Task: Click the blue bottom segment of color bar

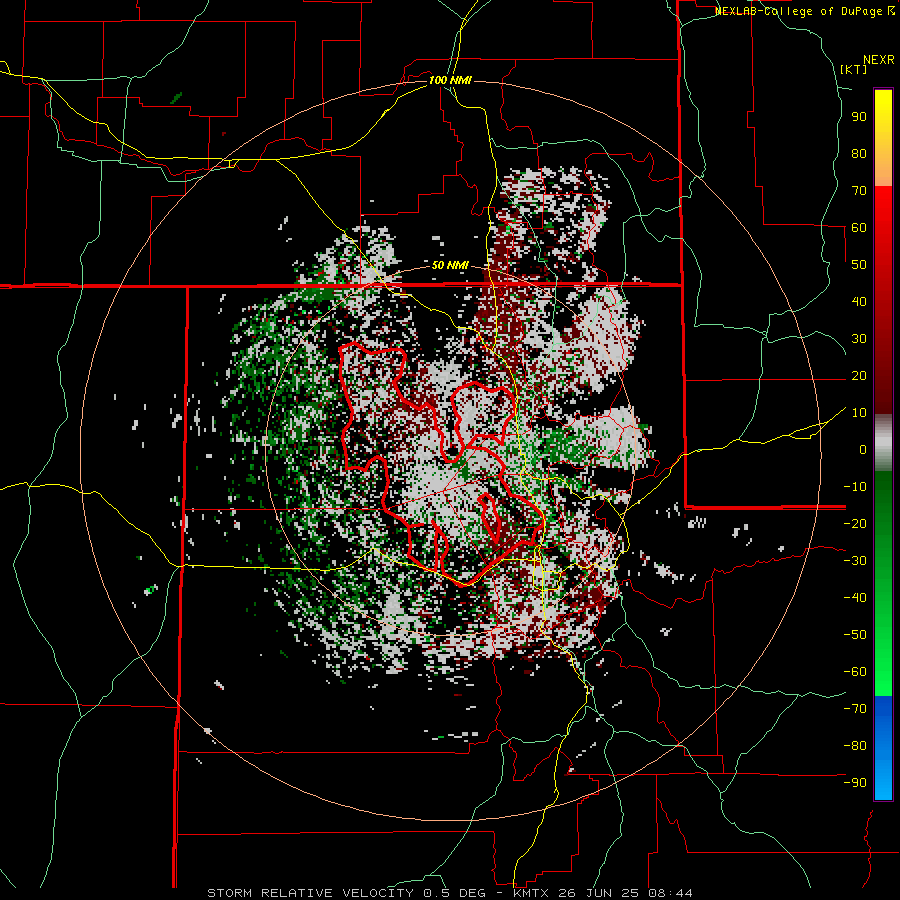Action: point(883,748)
